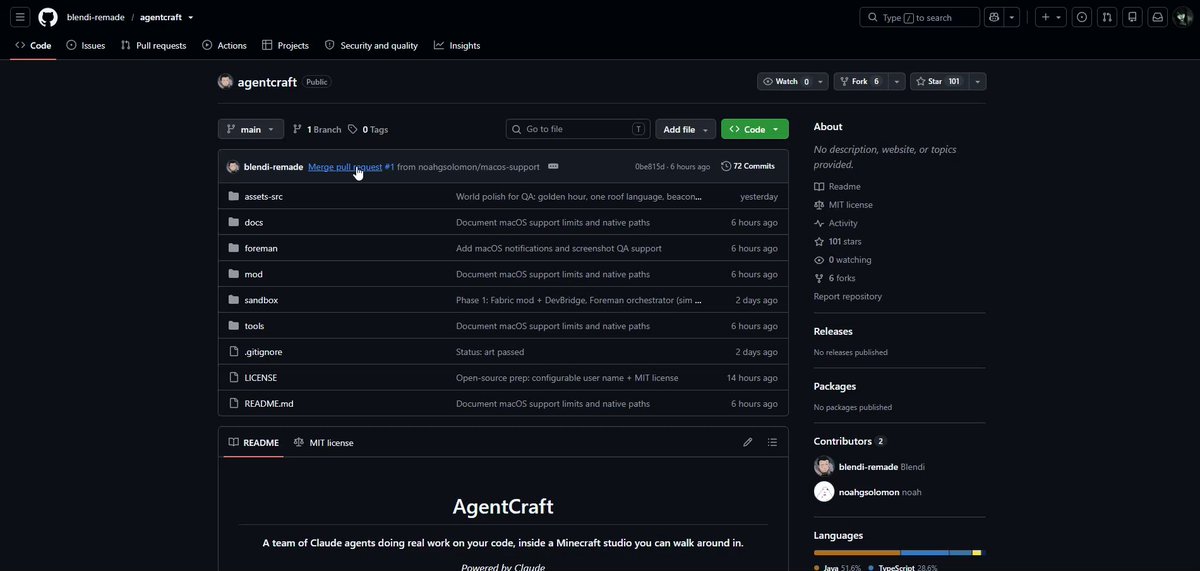Image resolution: width=1200 pixels, height=571 pixels.
Task: Click Watch button to subscribe to notifications
Action: 785,81
